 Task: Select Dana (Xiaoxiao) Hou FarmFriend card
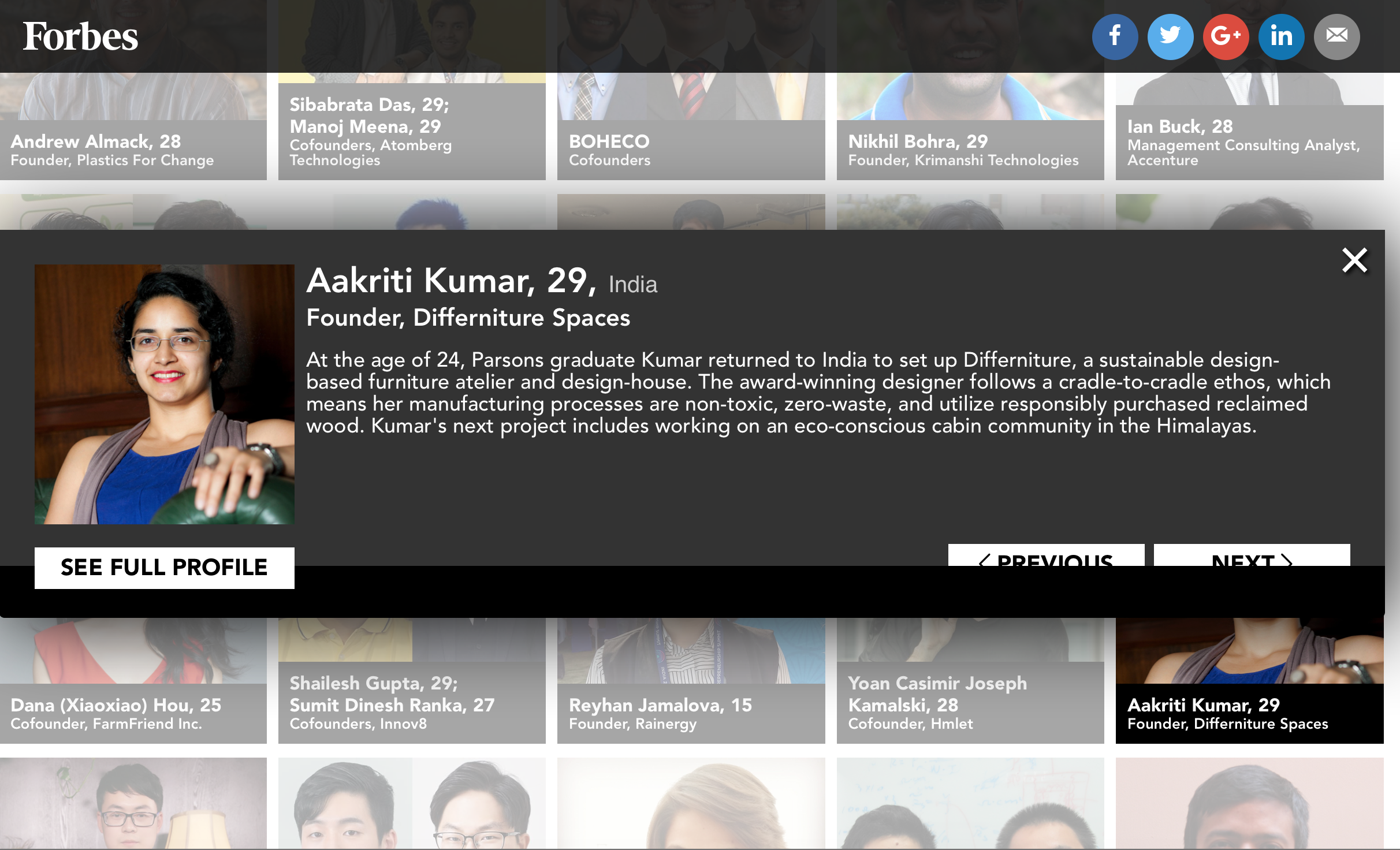[133, 681]
